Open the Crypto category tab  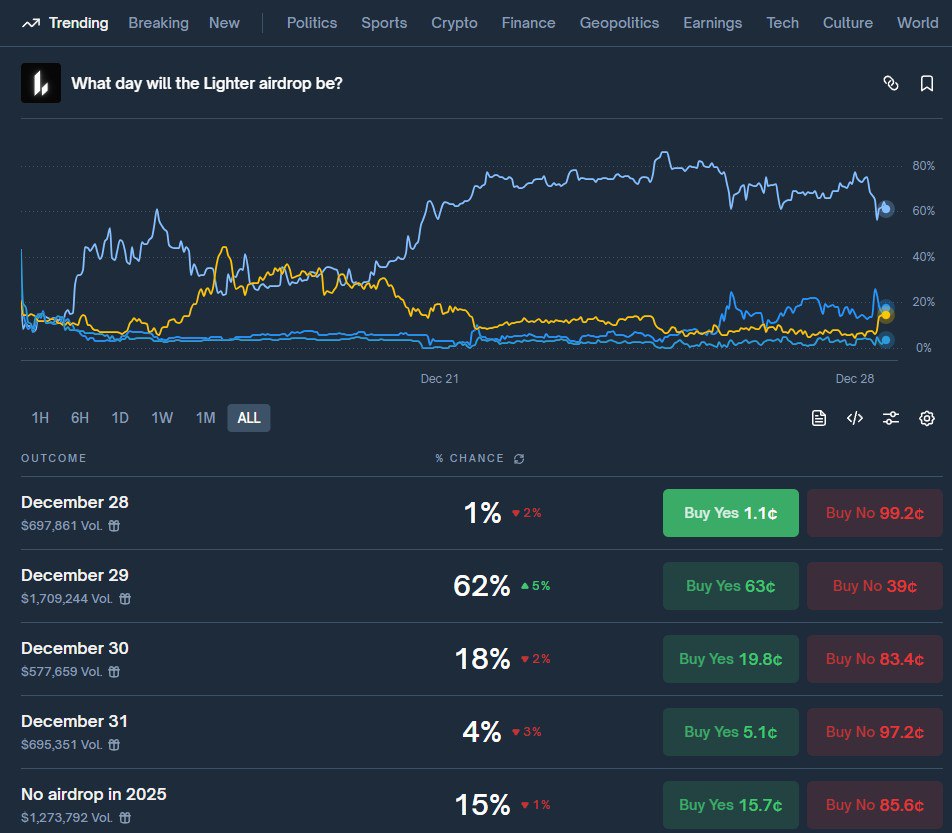(454, 23)
